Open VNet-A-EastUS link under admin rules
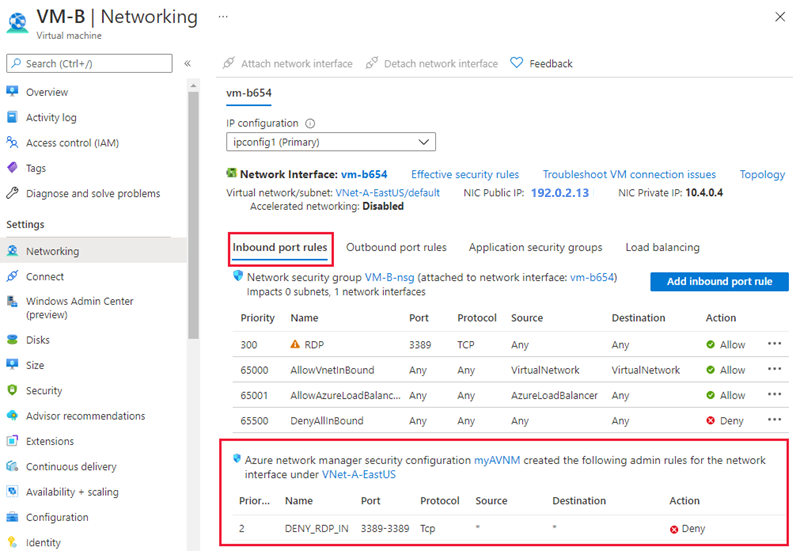 click(359, 474)
